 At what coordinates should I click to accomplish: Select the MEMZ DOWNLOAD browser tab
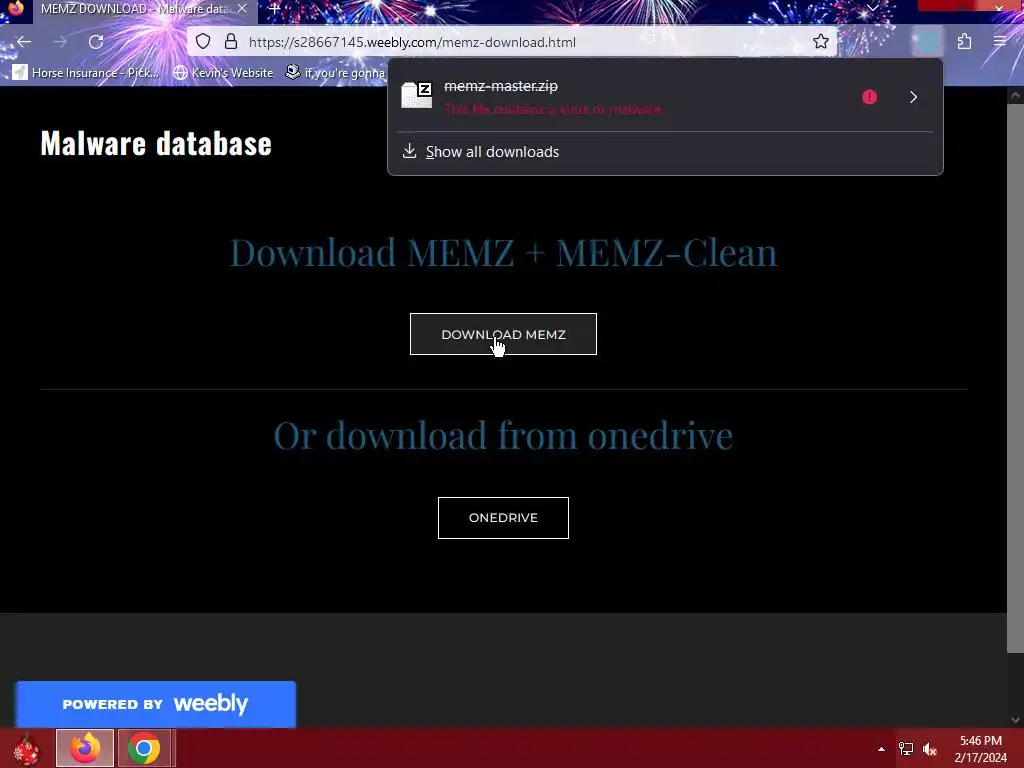136,9
